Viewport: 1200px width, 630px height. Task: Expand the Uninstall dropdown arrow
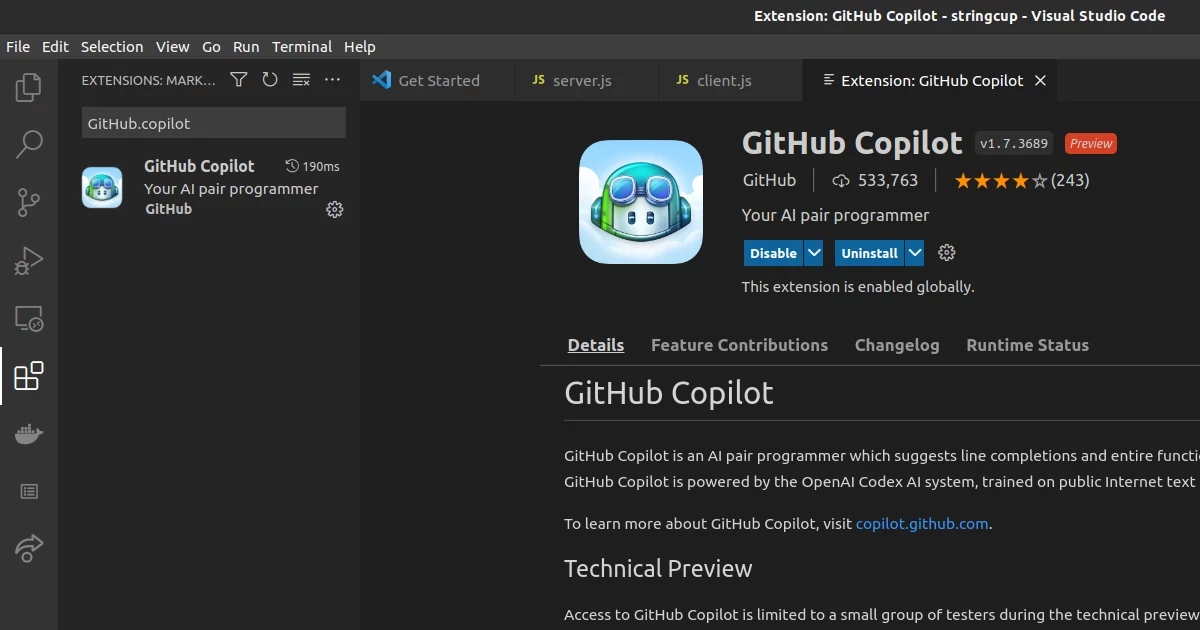coord(915,253)
